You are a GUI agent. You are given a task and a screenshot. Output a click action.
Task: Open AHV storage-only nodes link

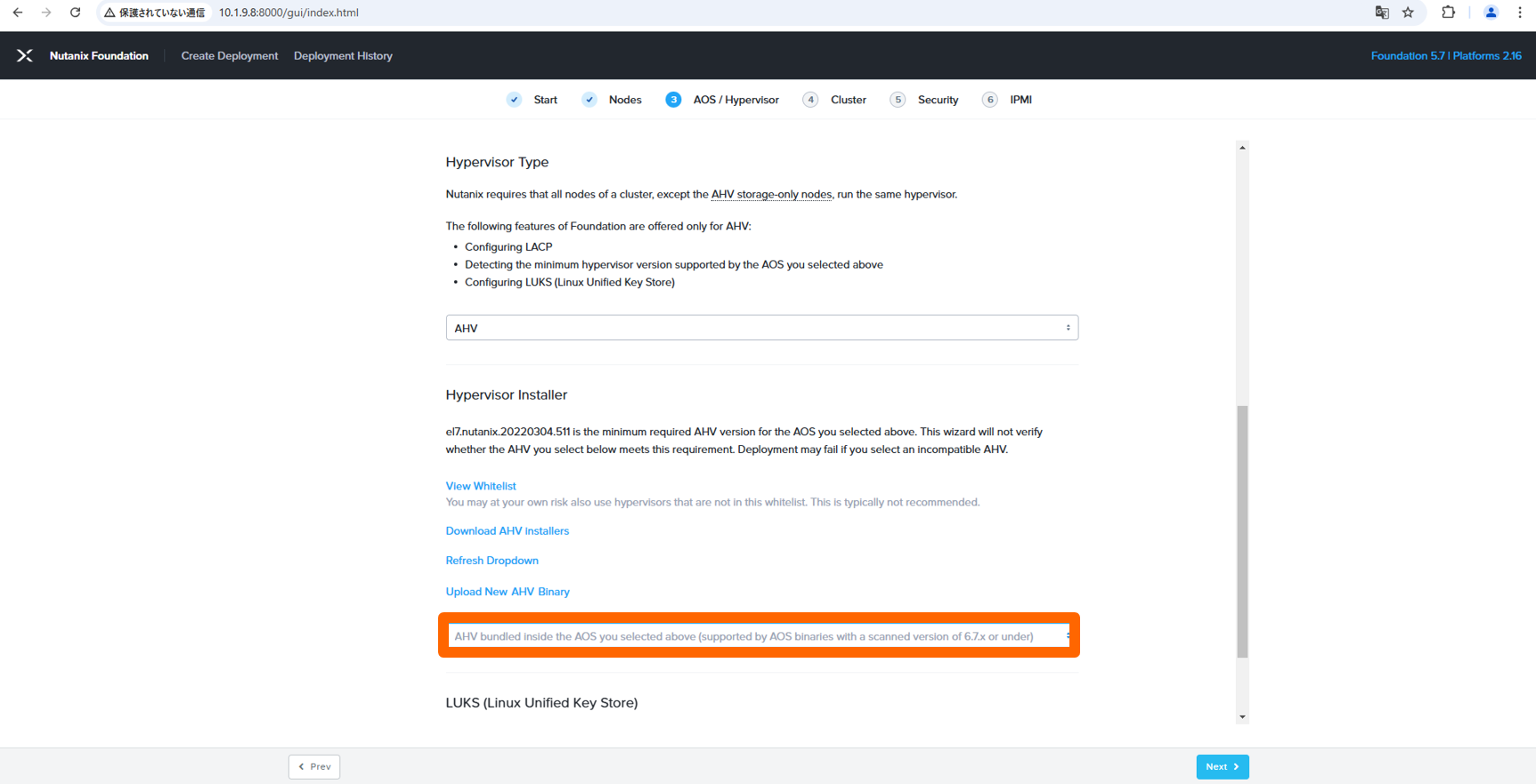pos(771,194)
